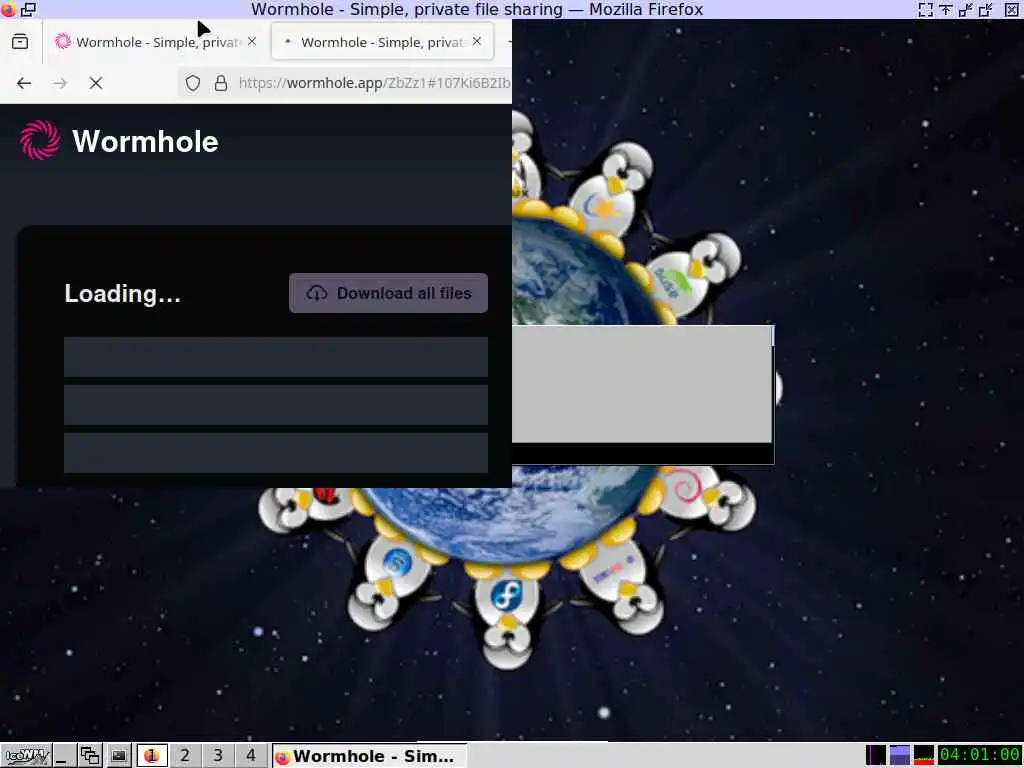The width and height of the screenshot is (1024, 768).
Task: Click the title bar restore arrow icon
Action: (x=986, y=9)
